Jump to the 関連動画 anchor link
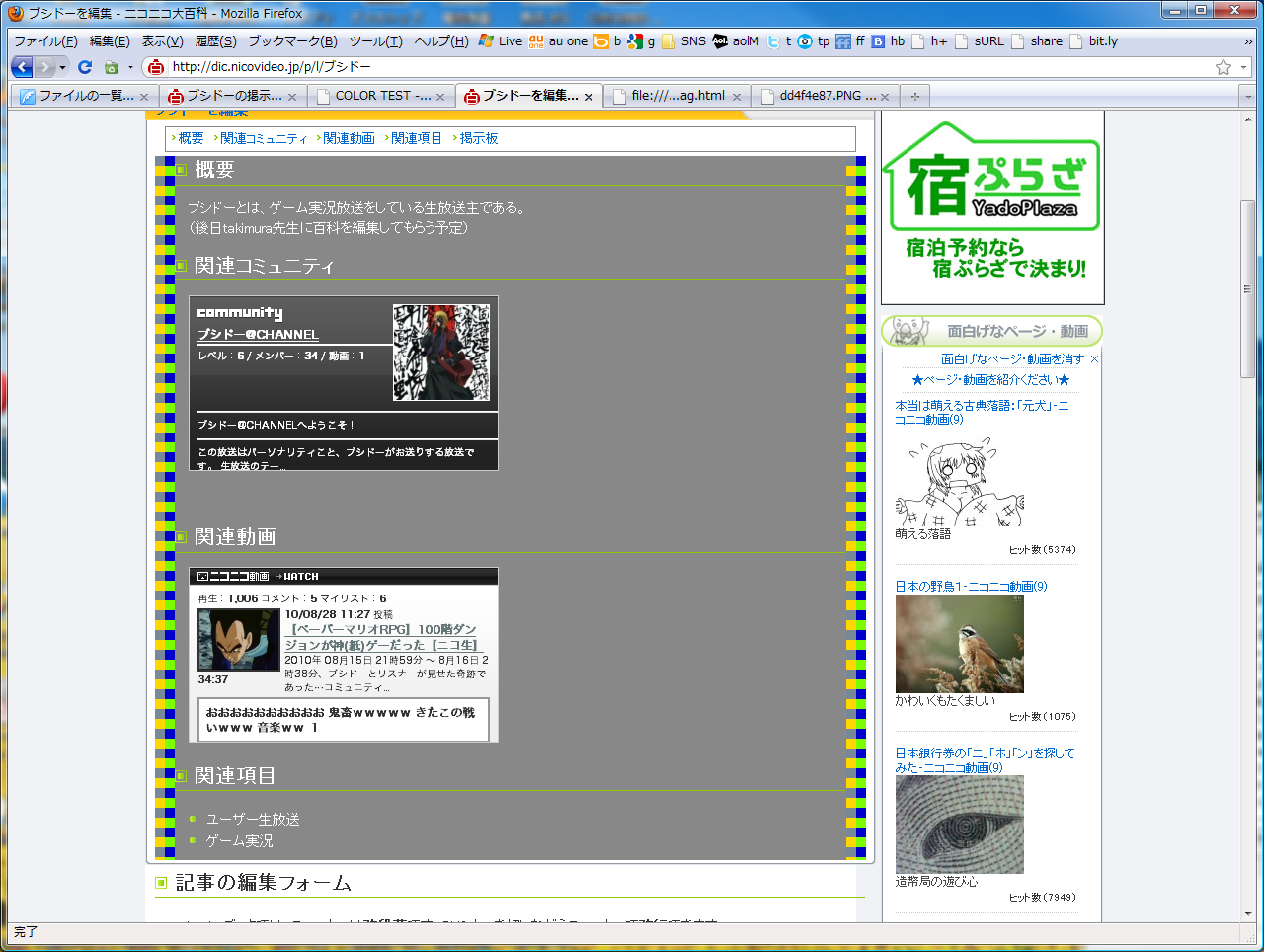The height and width of the screenshot is (952, 1264). 349,138
